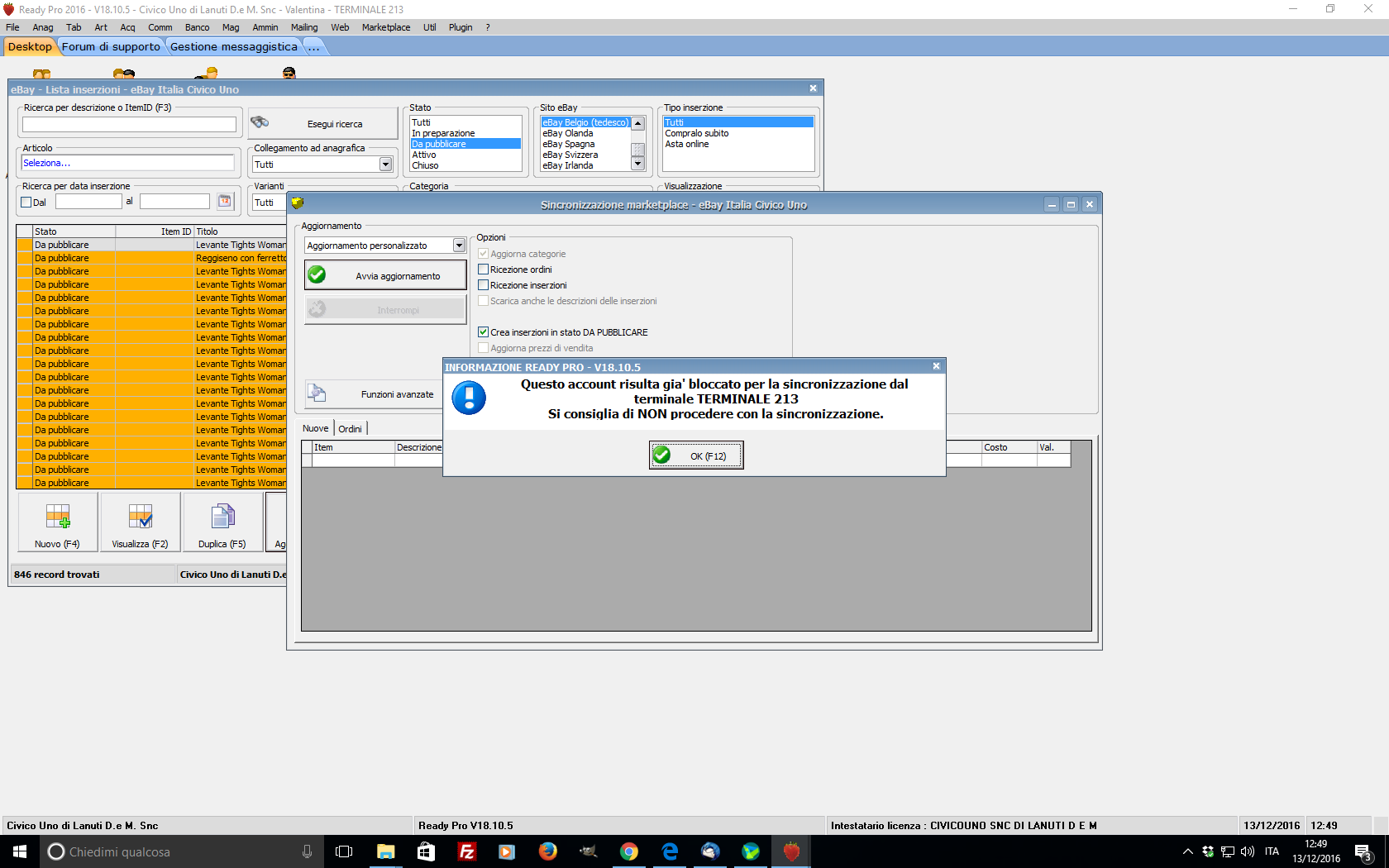Viewport: 1389px width, 868px height.
Task: Open the Plugin menu
Action: pos(461,27)
